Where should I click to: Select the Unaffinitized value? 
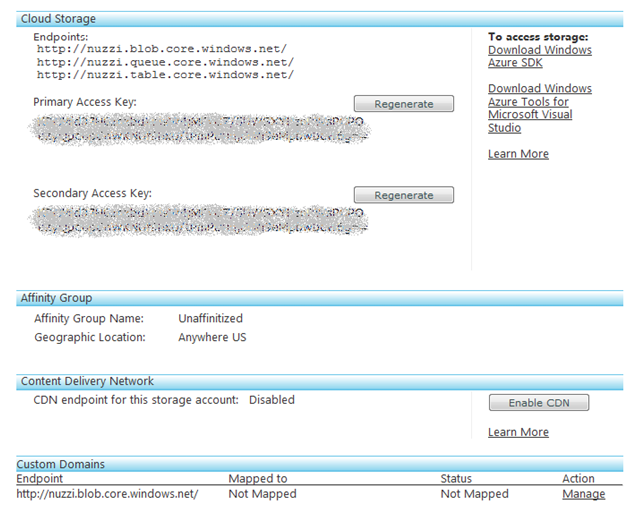pos(211,318)
